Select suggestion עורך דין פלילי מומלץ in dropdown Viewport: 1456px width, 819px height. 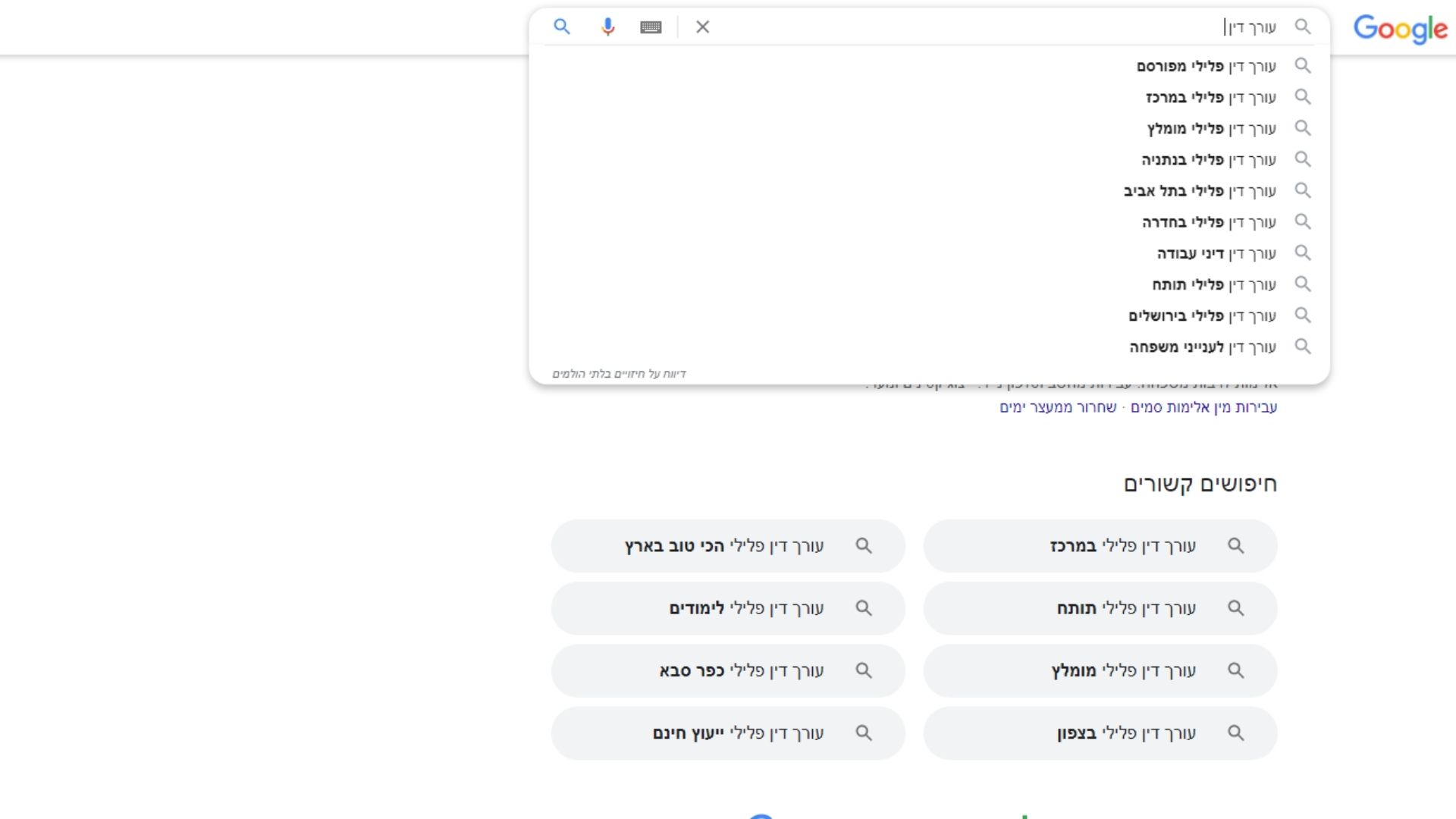(929, 128)
